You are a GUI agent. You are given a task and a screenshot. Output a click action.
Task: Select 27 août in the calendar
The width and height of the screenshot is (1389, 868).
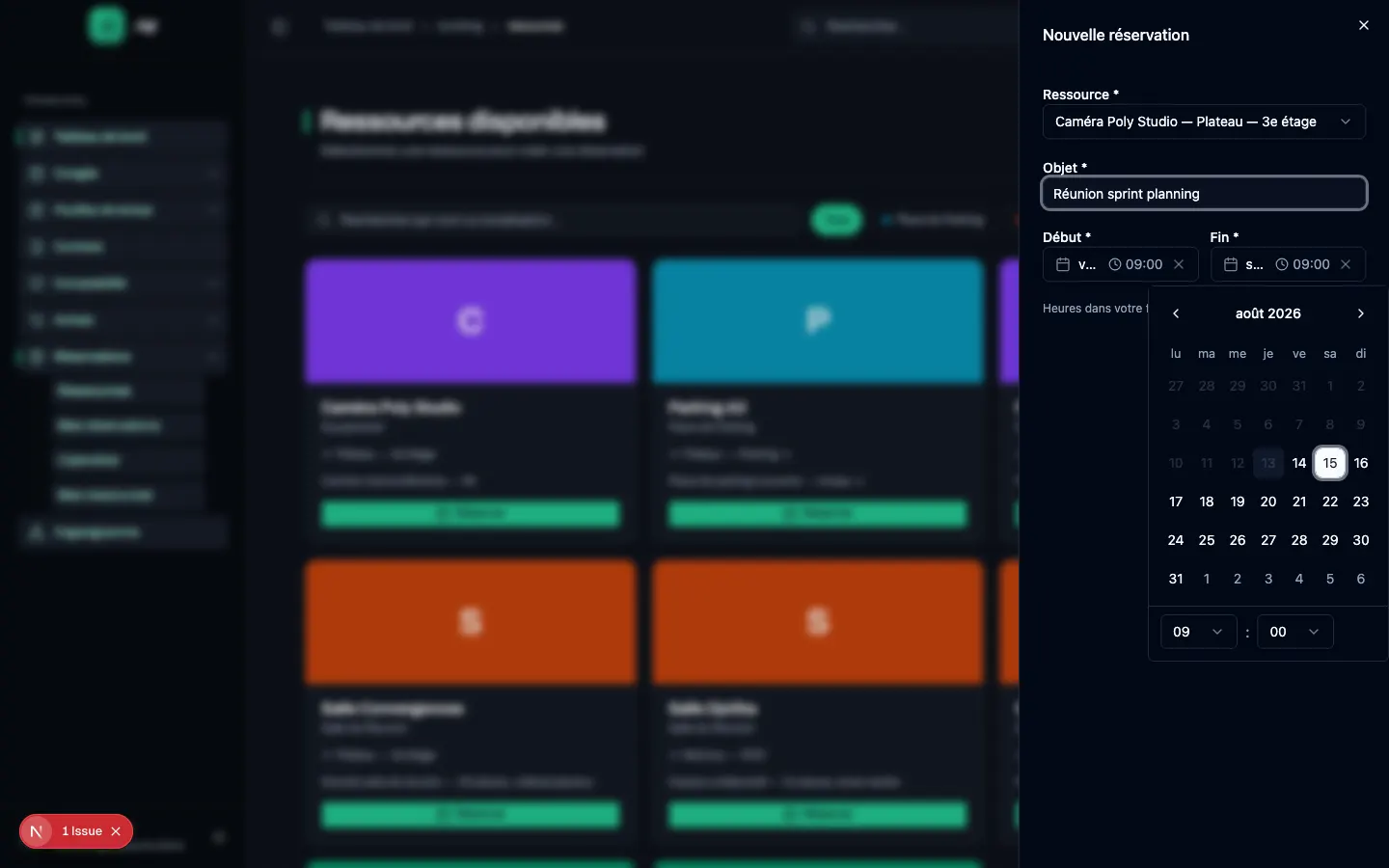point(1268,540)
